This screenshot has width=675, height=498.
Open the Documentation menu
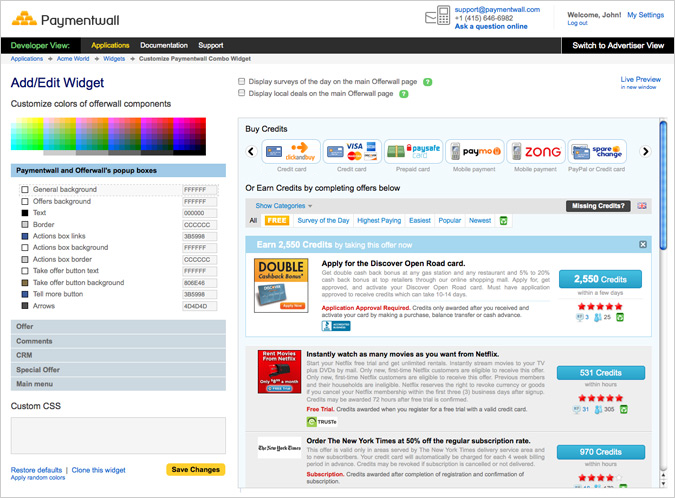(x=164, y=45)
